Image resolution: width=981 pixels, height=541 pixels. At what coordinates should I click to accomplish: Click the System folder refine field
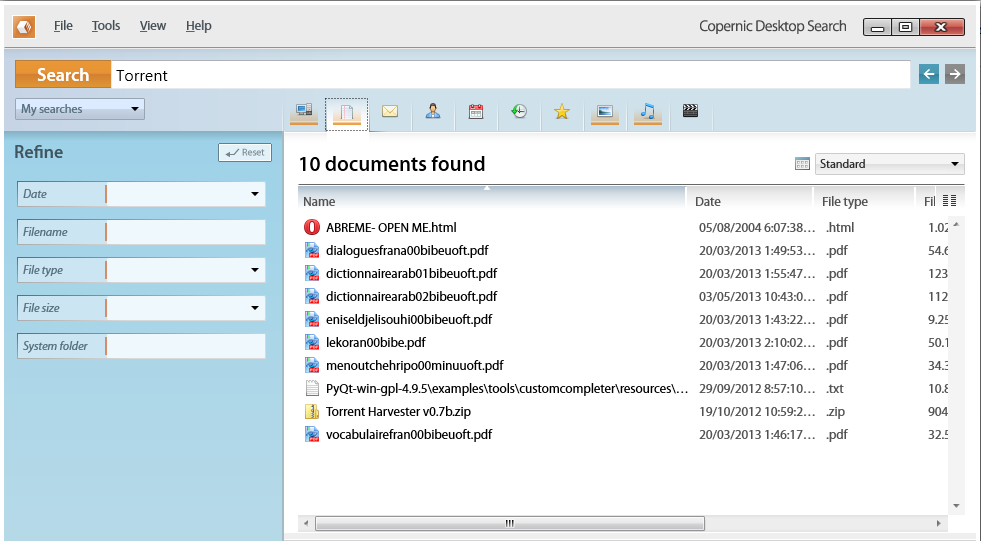[x=186, y=346]
